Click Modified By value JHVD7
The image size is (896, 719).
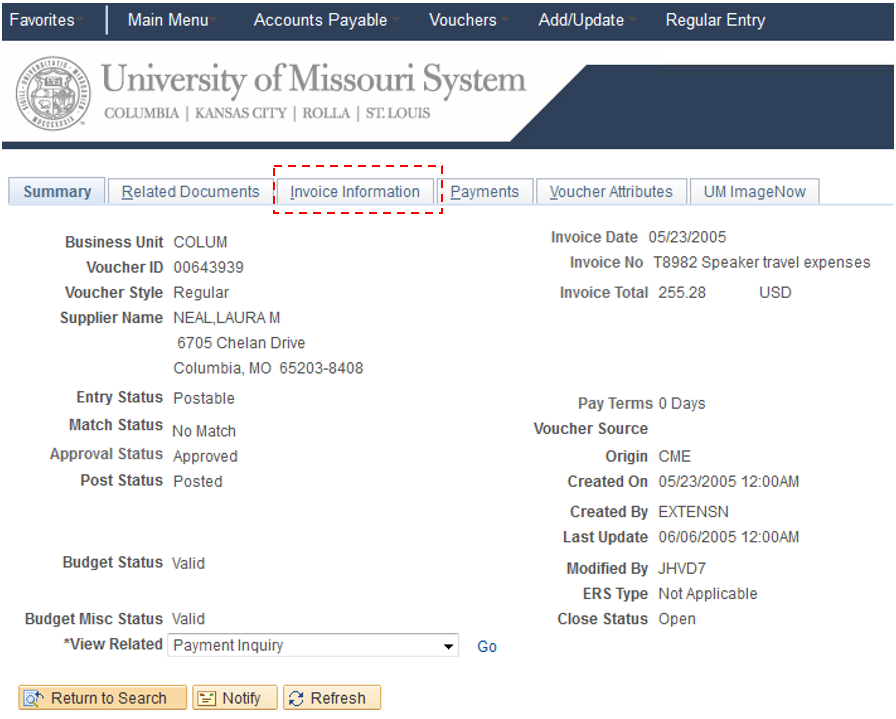tap(682, 569)
